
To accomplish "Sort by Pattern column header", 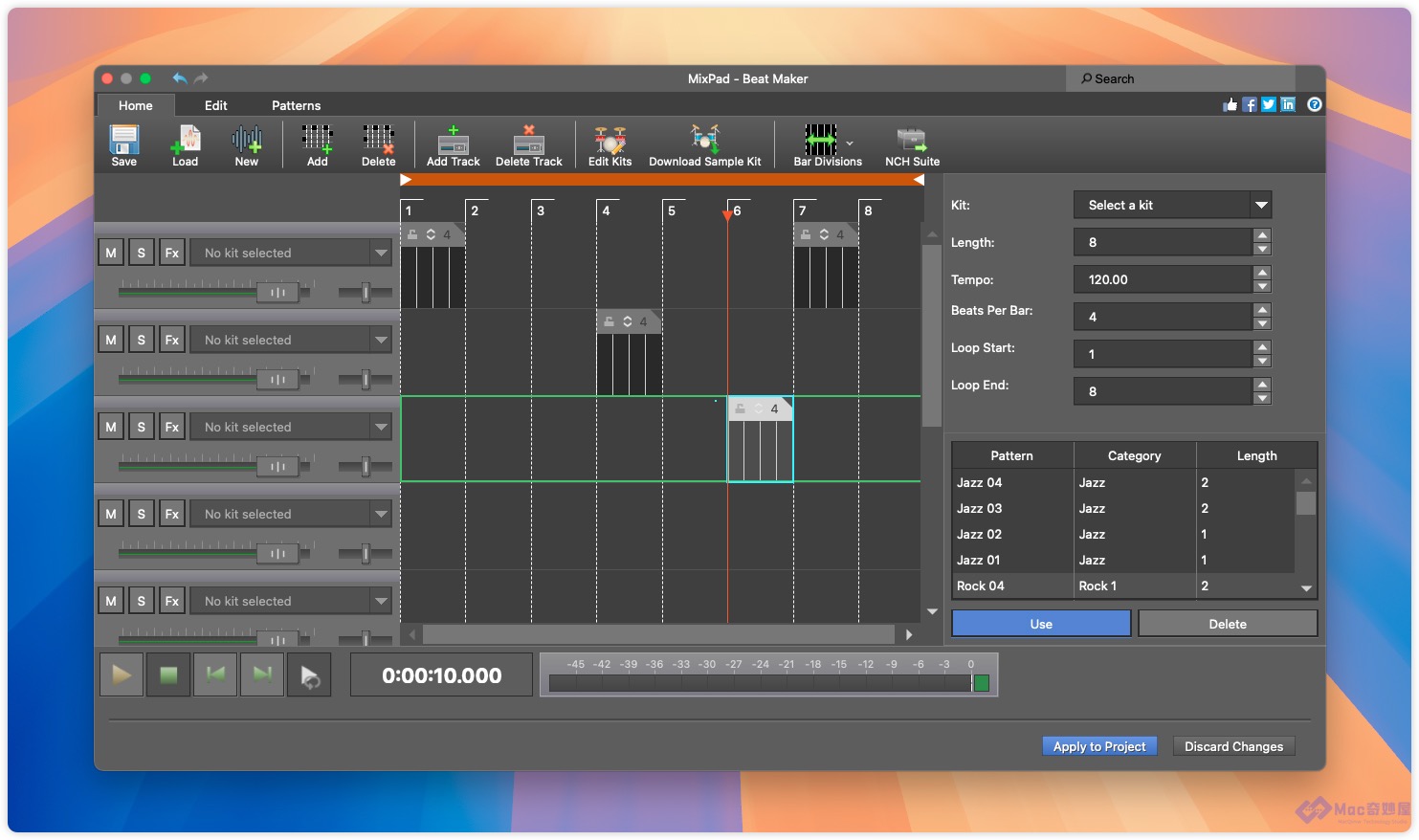I will 1012,455.
